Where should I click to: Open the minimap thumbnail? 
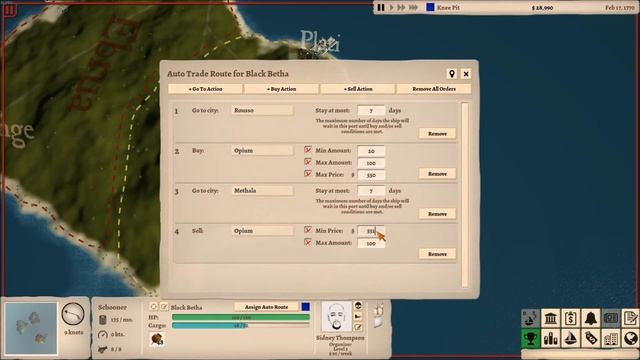pos(31,328)
